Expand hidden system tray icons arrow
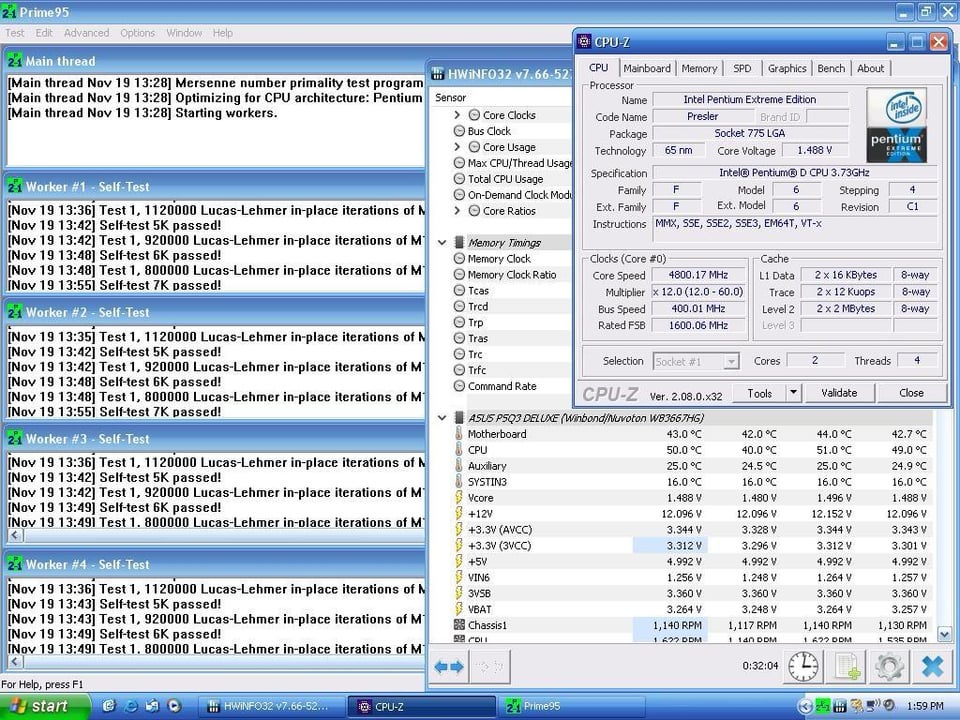960x720 pixels. pos(806,707)
